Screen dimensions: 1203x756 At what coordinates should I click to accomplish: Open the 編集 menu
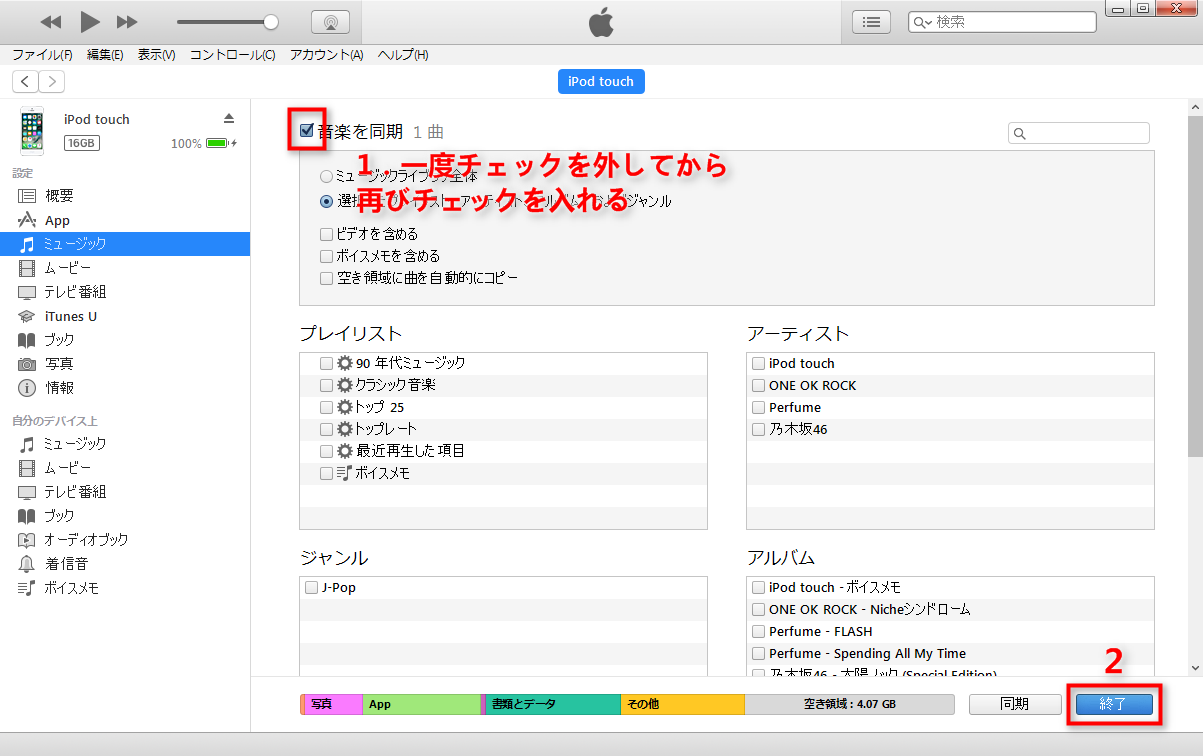coord(105,55)
